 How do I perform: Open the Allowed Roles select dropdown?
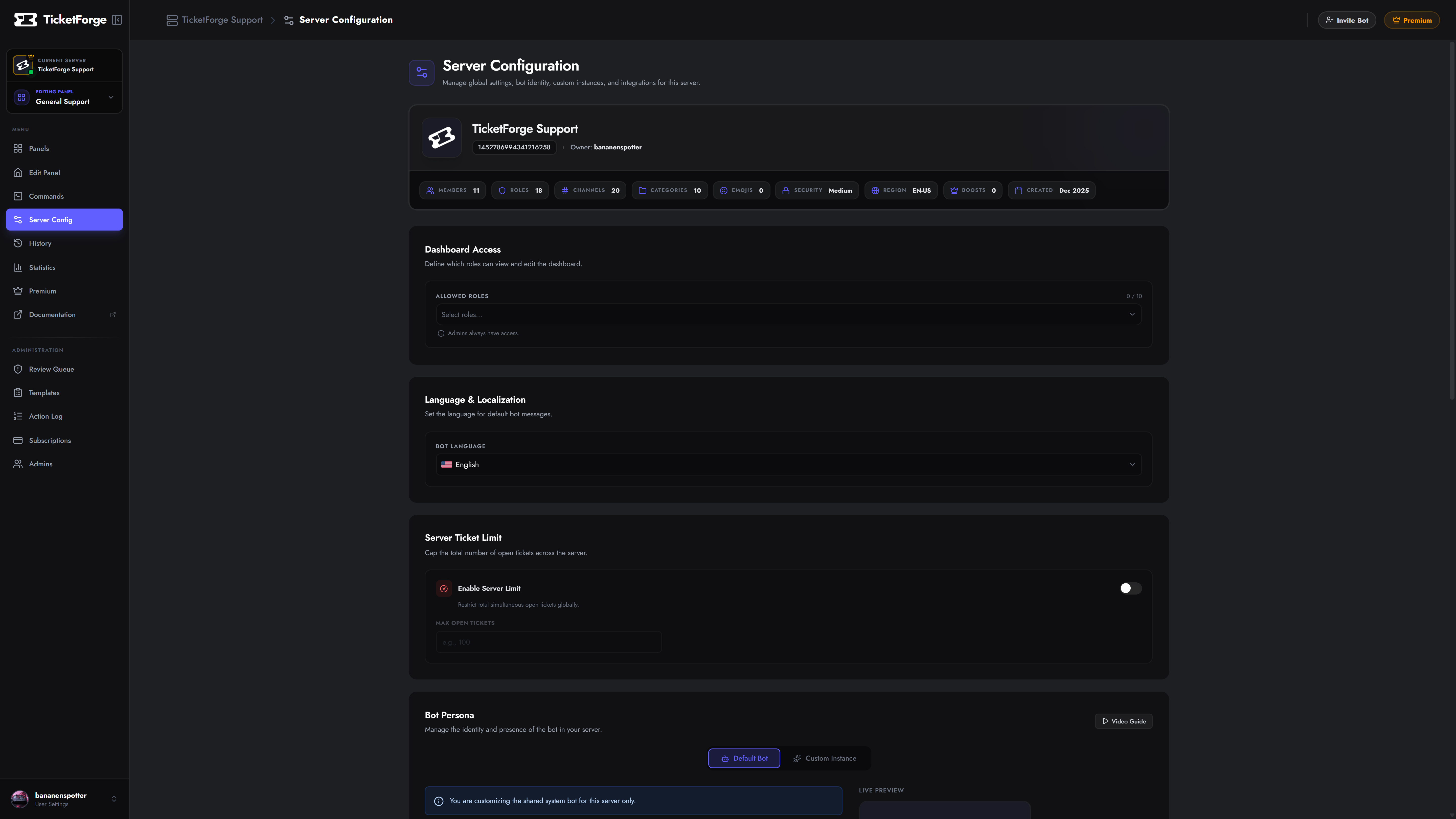[788, 314]
